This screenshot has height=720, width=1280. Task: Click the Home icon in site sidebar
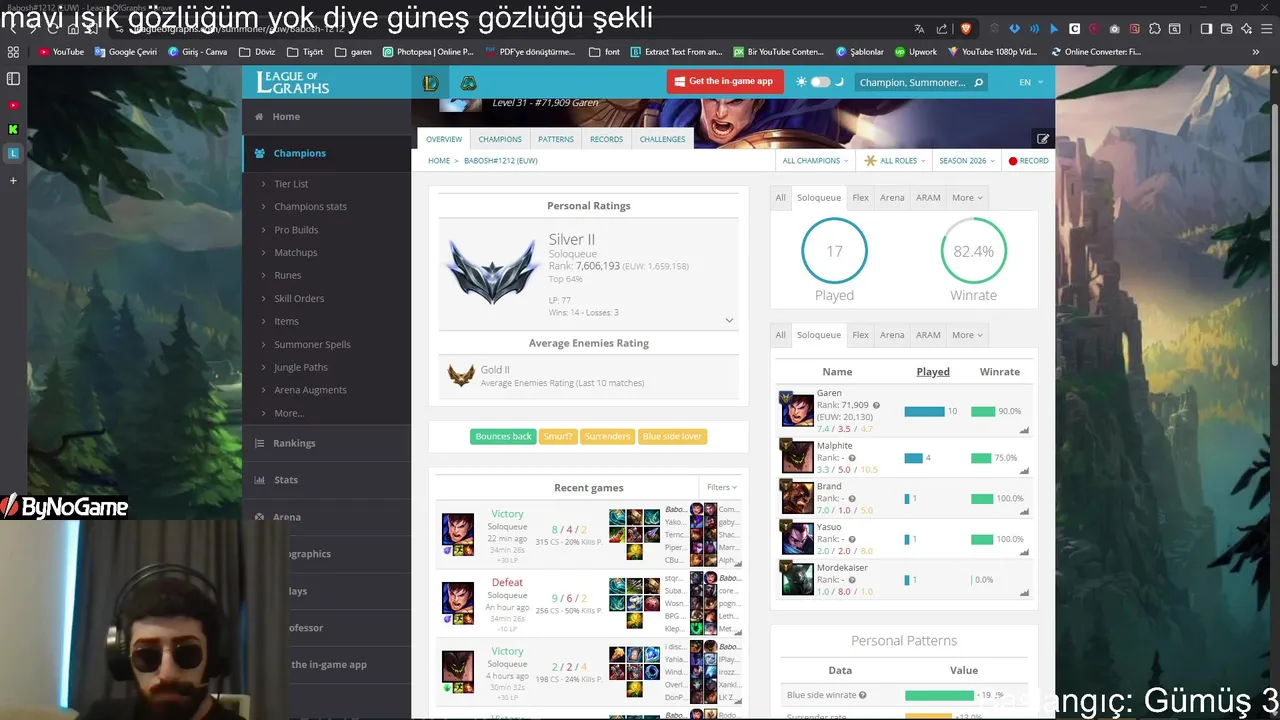tap(259, 117)
